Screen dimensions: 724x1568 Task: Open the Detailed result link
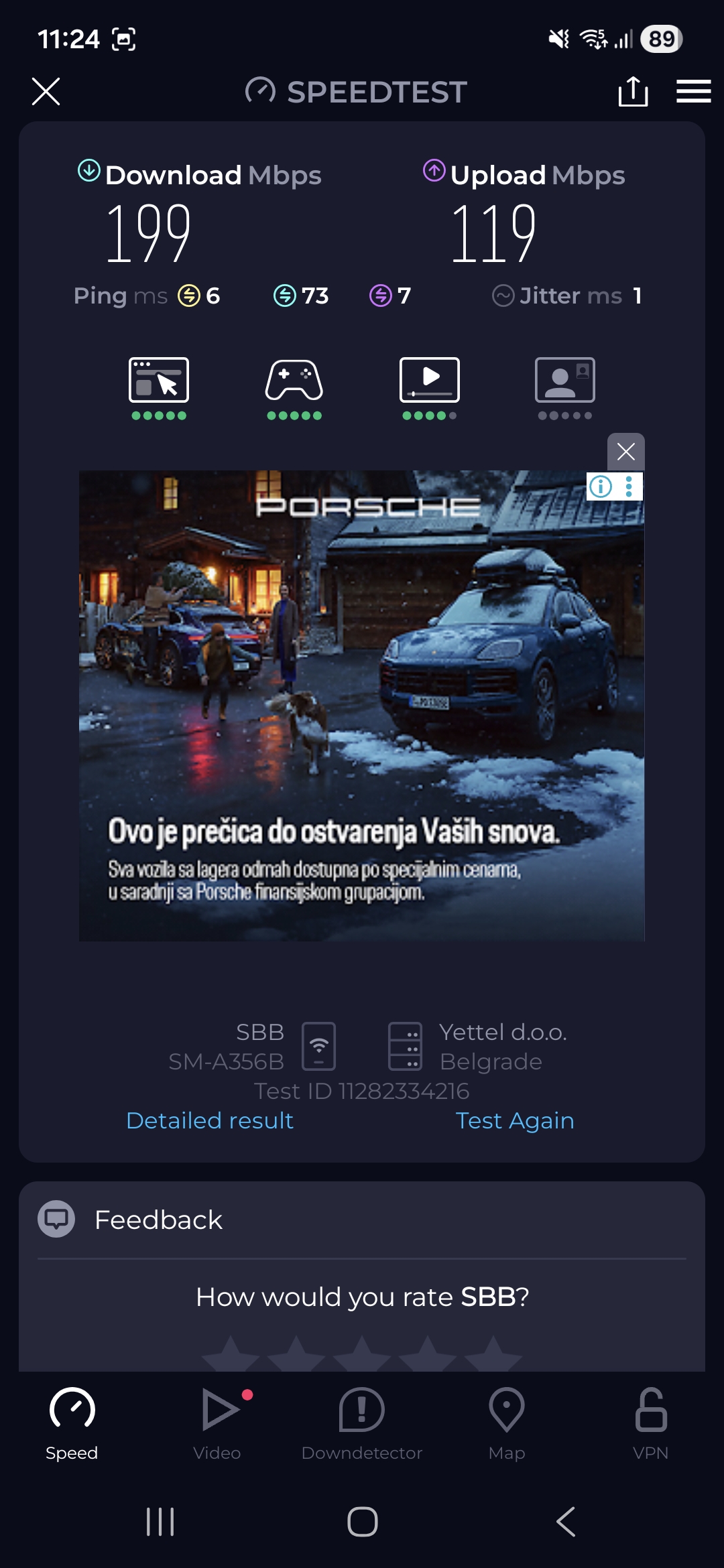210,1120
